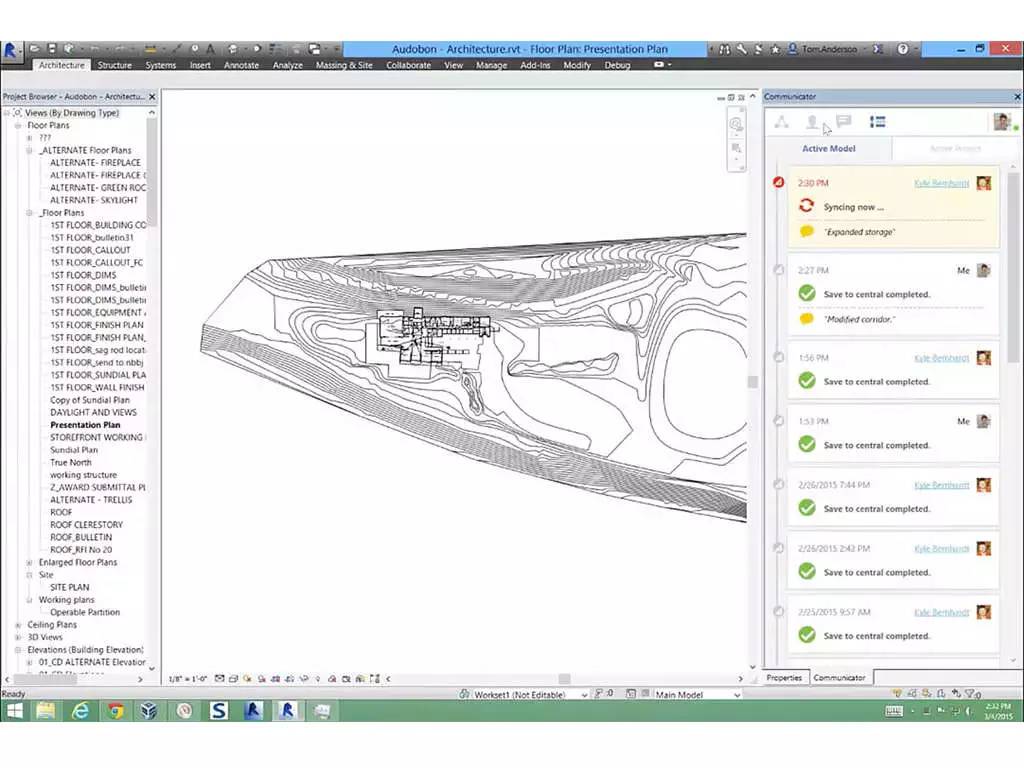This screenshot has height=768, width=1024.
Task: Click the chat bubble icon in Communicator
Action: (843, 122)
